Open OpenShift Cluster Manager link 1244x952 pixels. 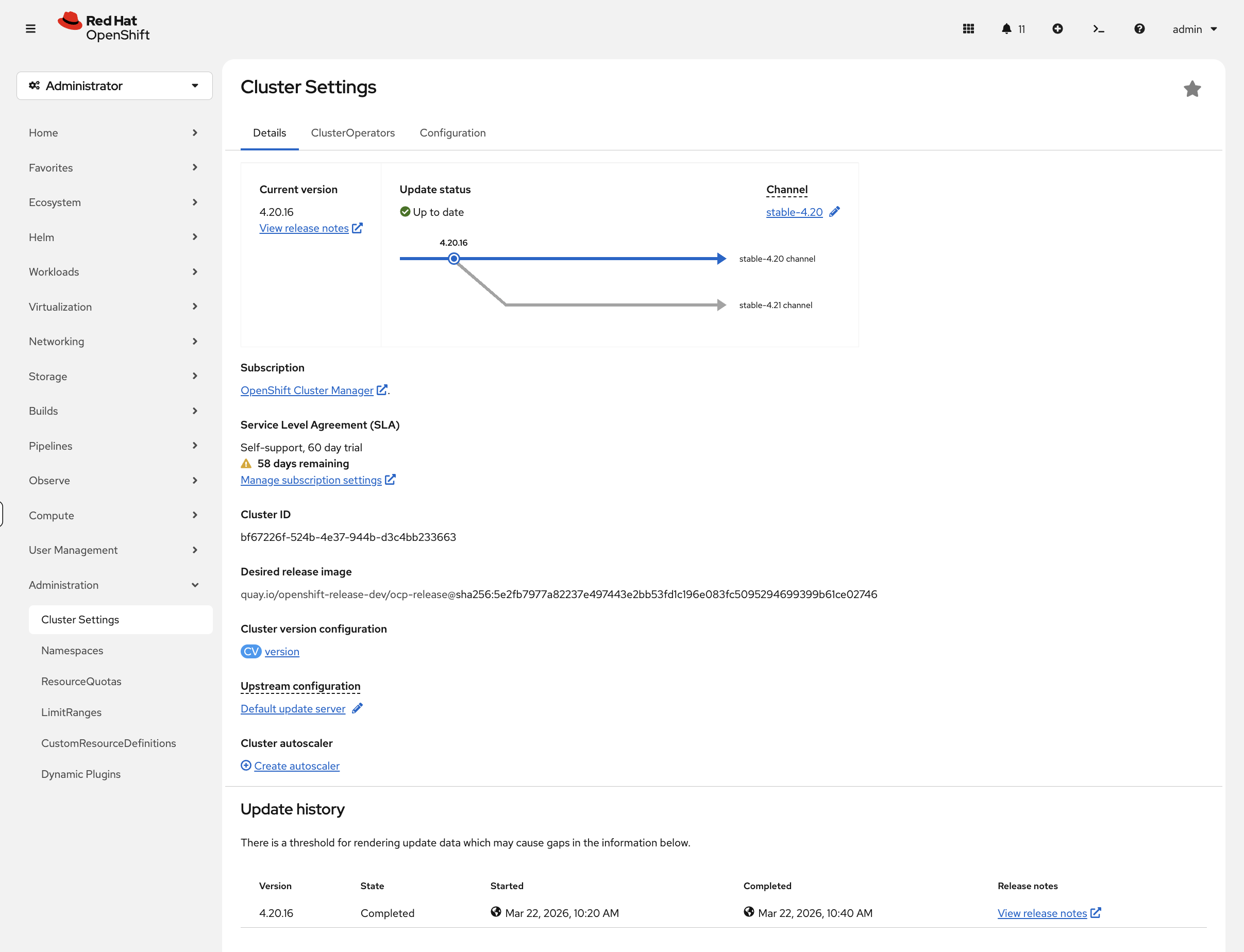(306, 390)
